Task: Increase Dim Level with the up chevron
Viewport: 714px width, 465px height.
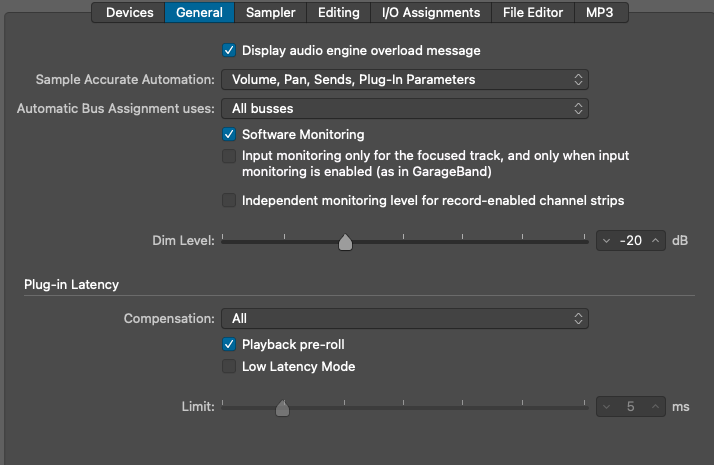Action: coord(655,241)
